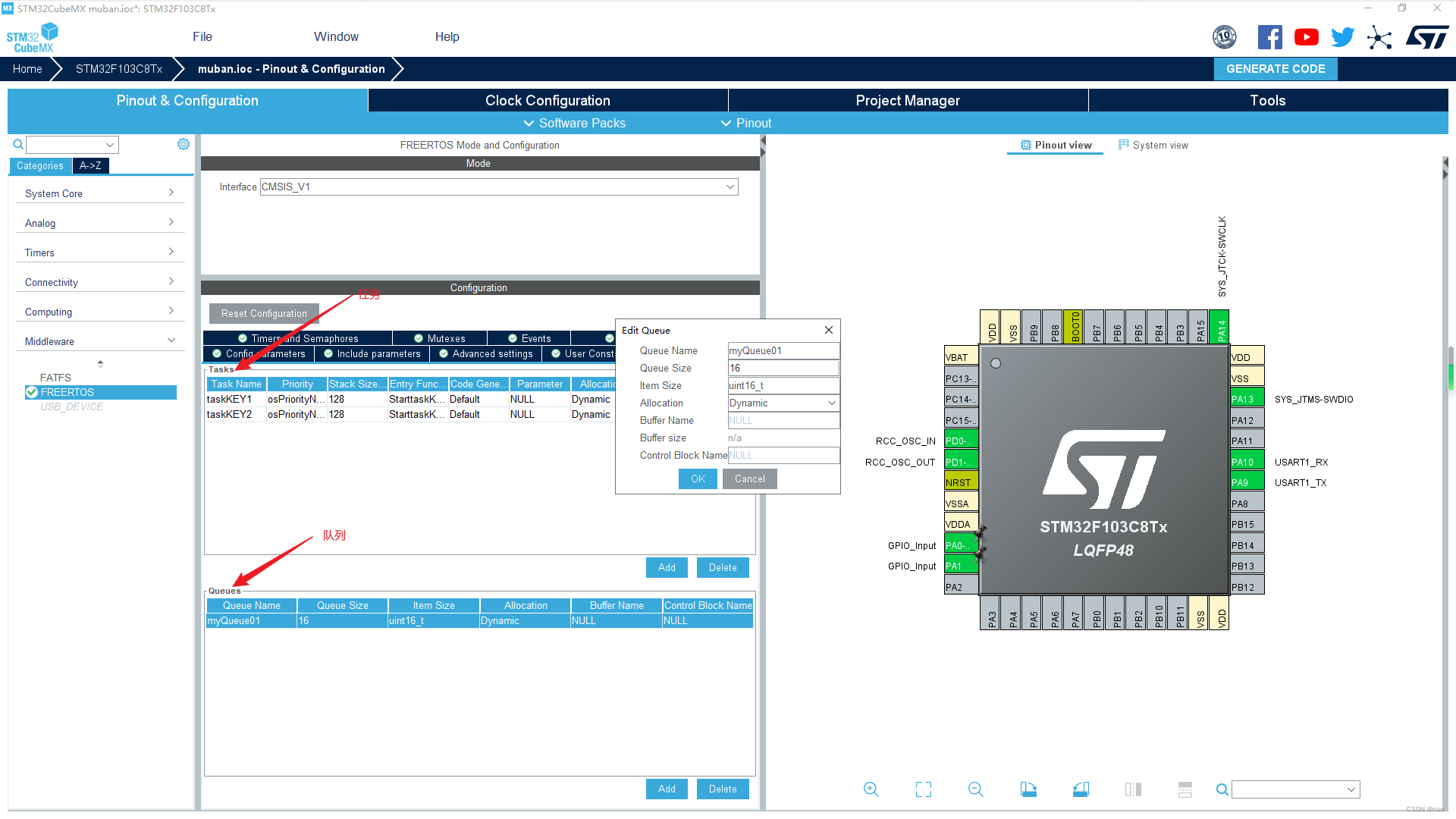Expand the Computing category
1456x819 pixels.
pos(100,312)
